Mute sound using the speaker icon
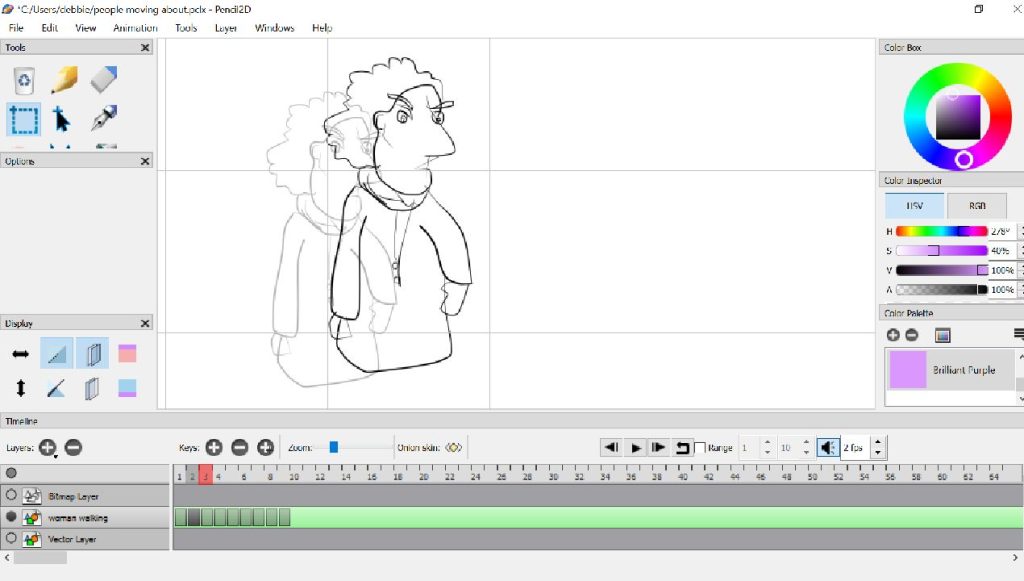This screenshot has width=1024, height=581. [x=827, y=447]
